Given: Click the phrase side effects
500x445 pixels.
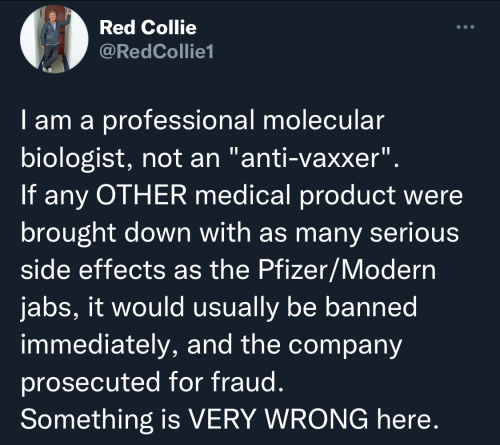Looking at the screenshot, I should point(93,270).
